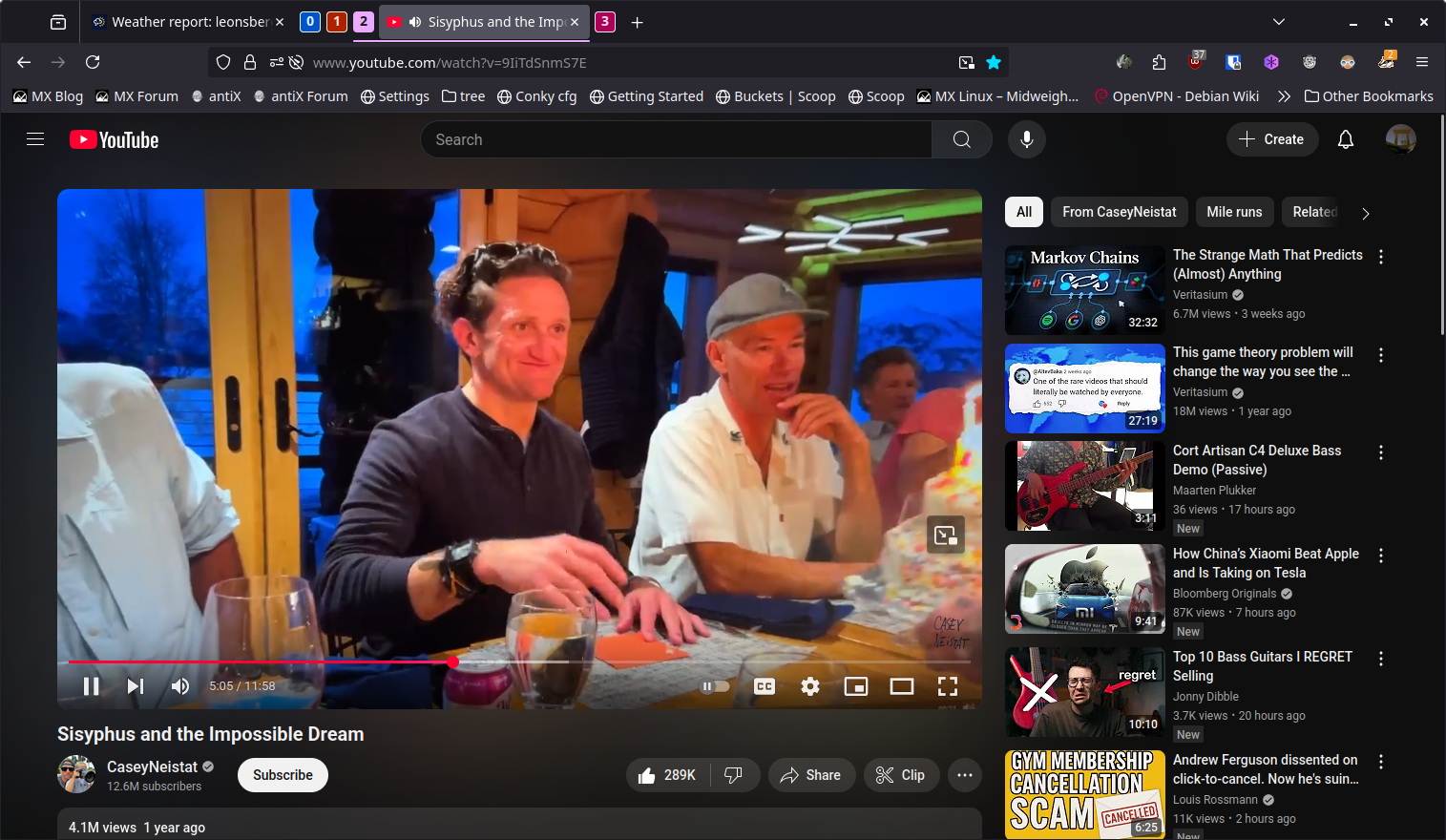1446x840 pixels.
Task: Skip to the next video
Action: click(136, 686)
